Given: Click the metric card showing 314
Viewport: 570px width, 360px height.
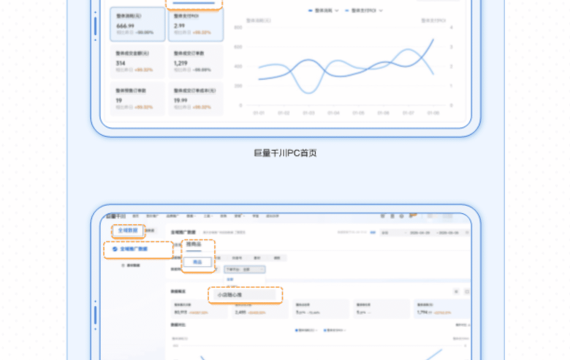Looking at the screenshot, I should [137, 61].
